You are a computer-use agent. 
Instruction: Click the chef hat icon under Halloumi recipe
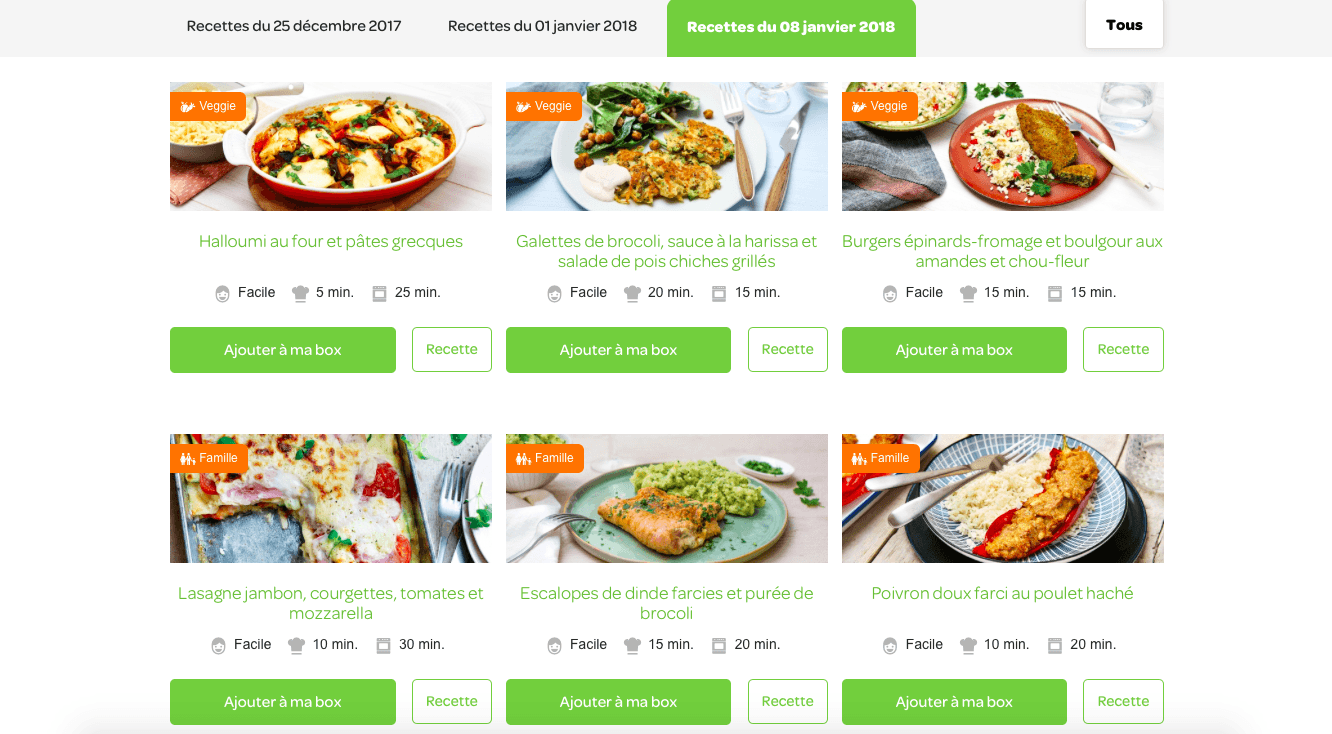point(300,293)
